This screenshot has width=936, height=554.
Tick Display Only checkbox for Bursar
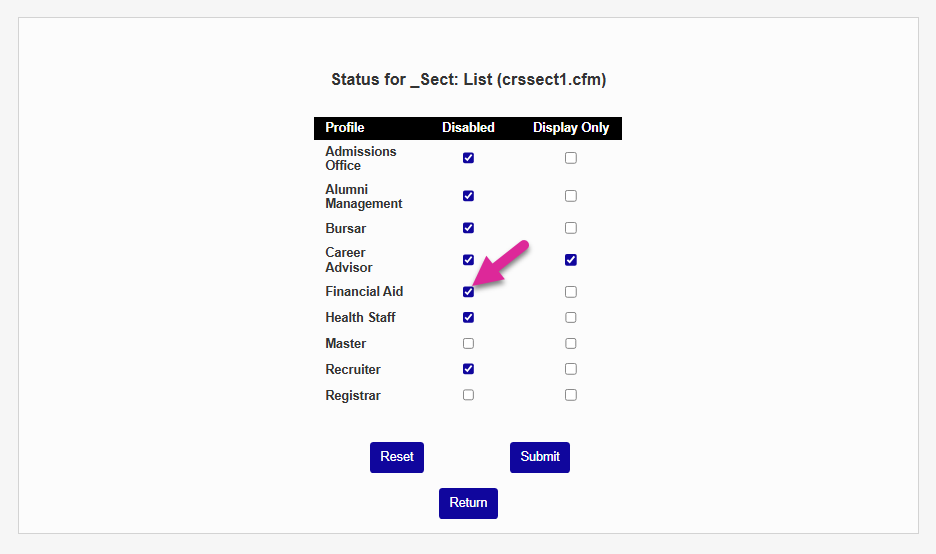(x=570, y=228)
